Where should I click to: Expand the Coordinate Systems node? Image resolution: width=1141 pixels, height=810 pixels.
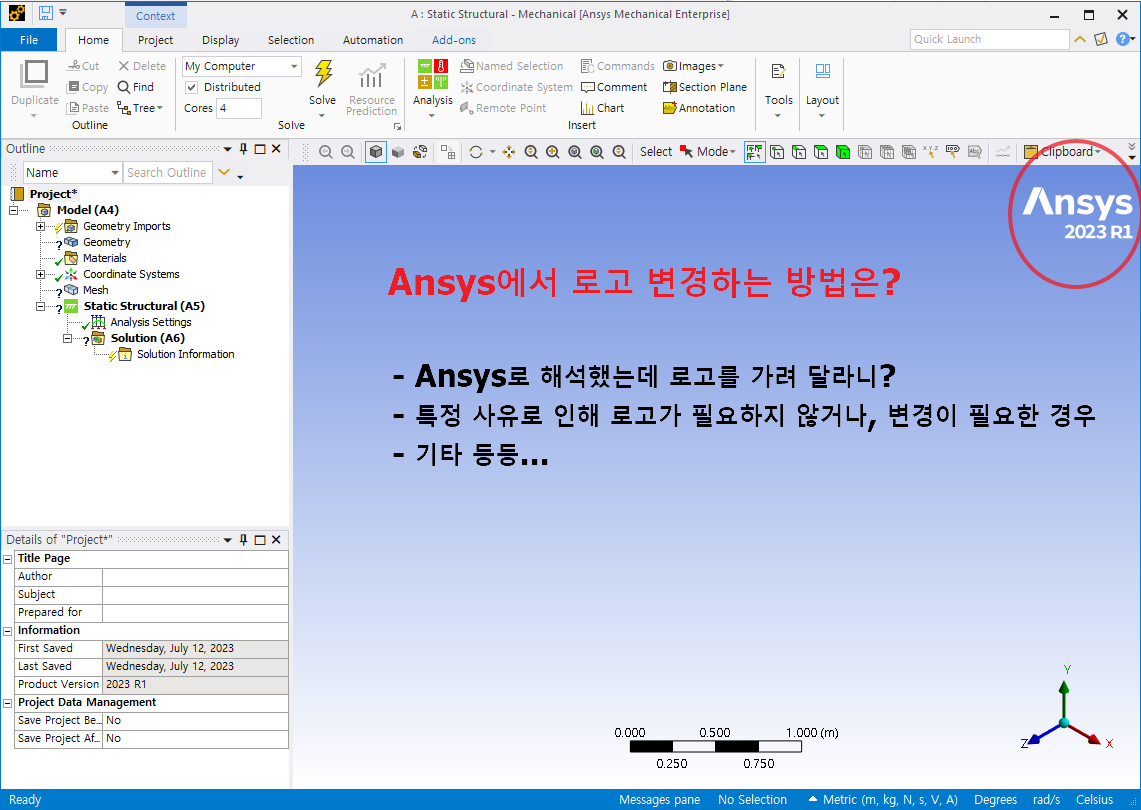click(x=40, y=274)
